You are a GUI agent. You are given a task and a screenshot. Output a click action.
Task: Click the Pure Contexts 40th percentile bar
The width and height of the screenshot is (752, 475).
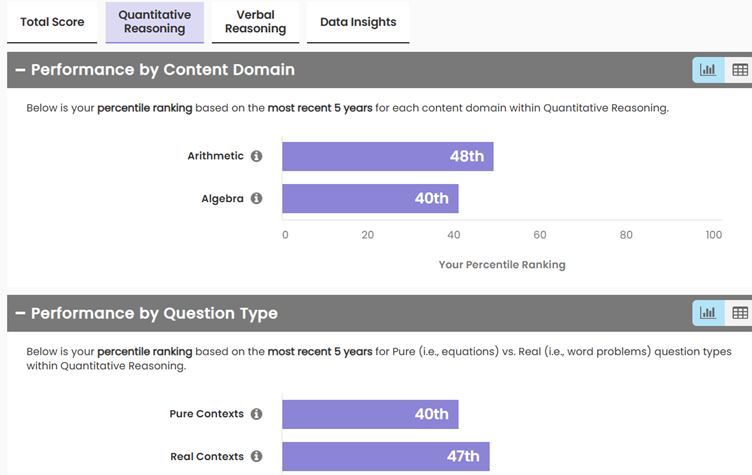coord(370,414)
